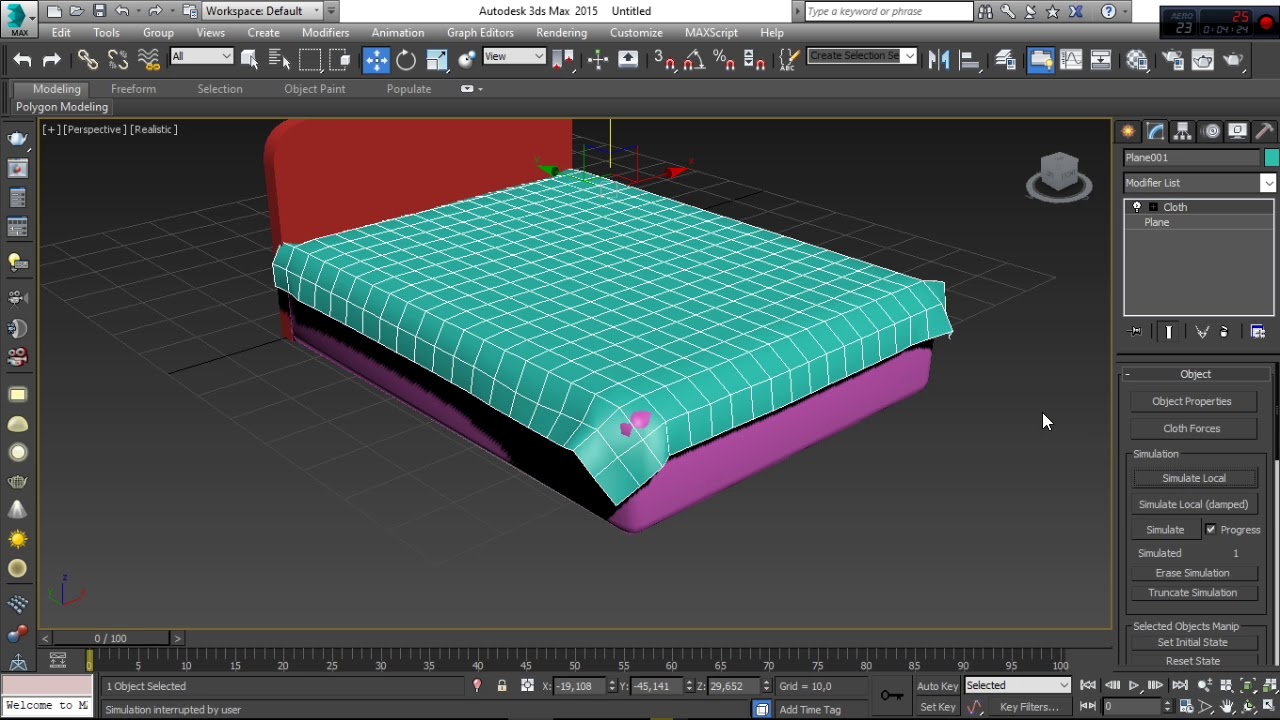Open the Create Selection Set dropdown

pyautogui.click(x=862, y=56)
